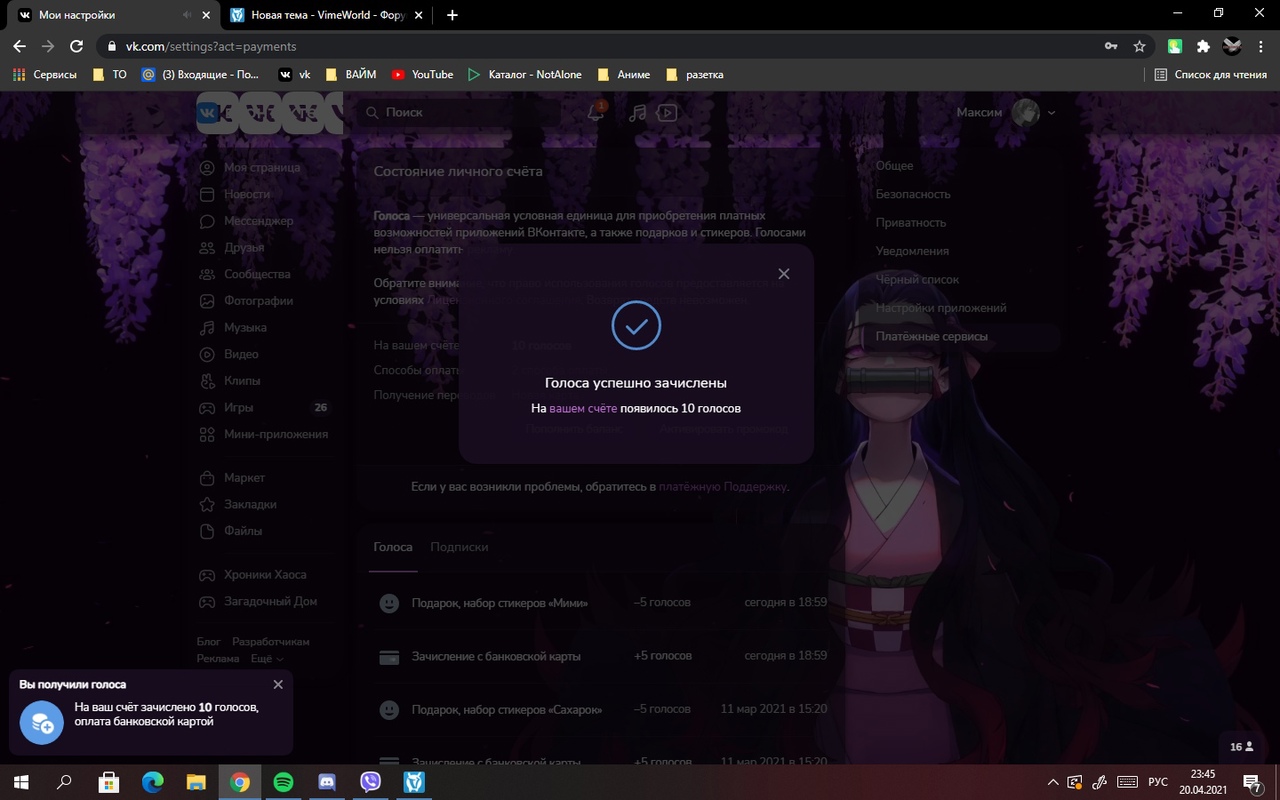Image resolution: width=1280 pixels, height=800 pixels.
Task: Click the Клипы sidebar icon
Action: pyautogui.click(x=207, y=381)
